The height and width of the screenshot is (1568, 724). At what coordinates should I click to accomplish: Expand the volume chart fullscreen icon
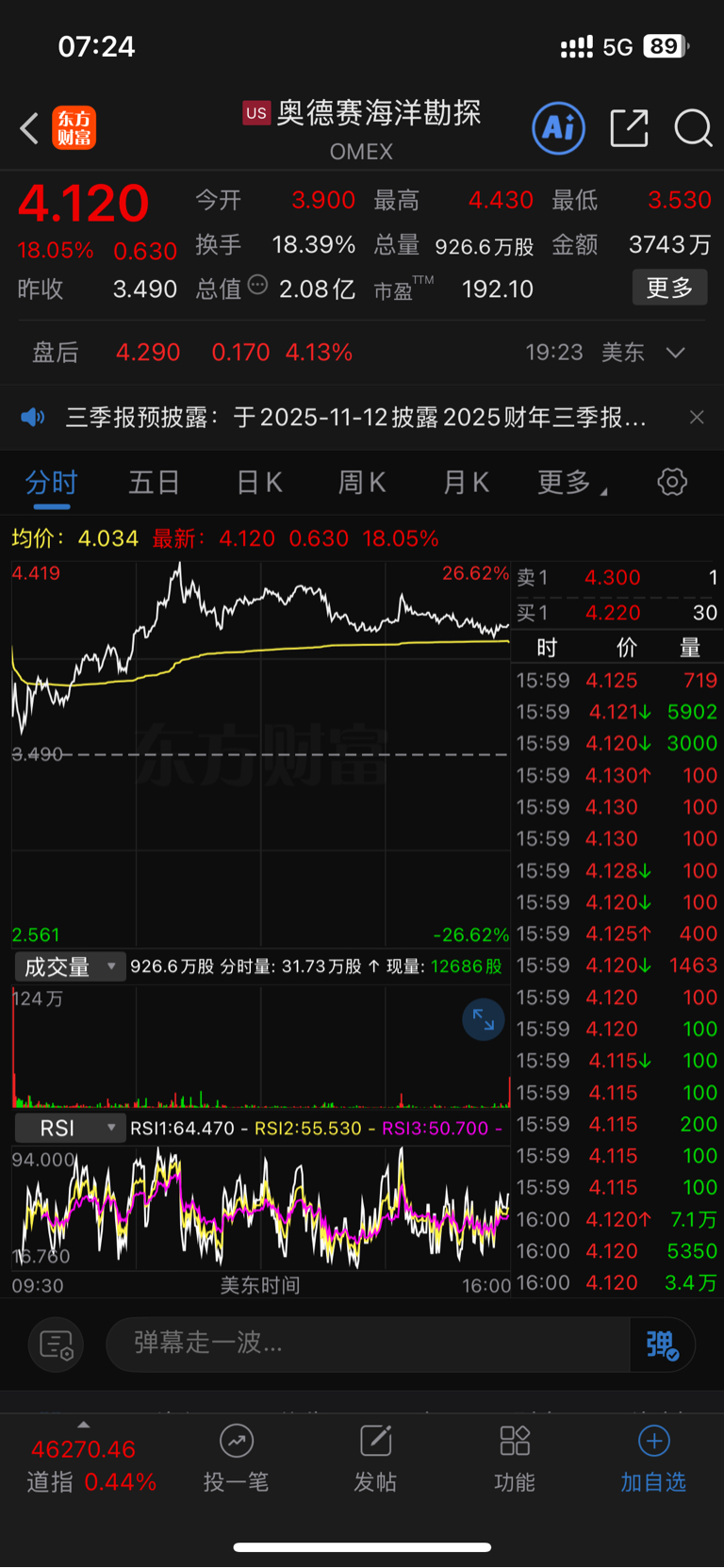[484, 1020]
